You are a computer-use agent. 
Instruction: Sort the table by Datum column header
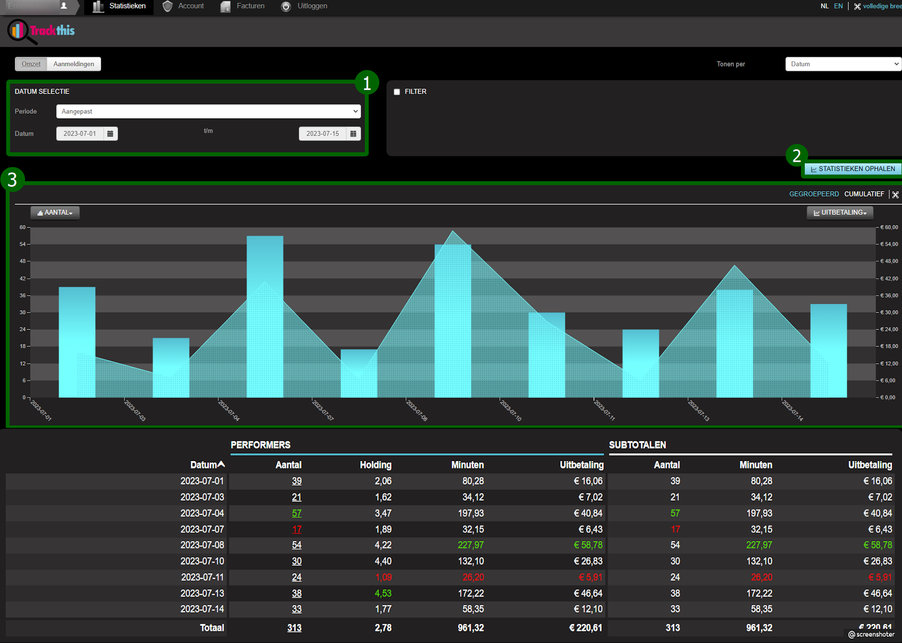click(207, 465)
